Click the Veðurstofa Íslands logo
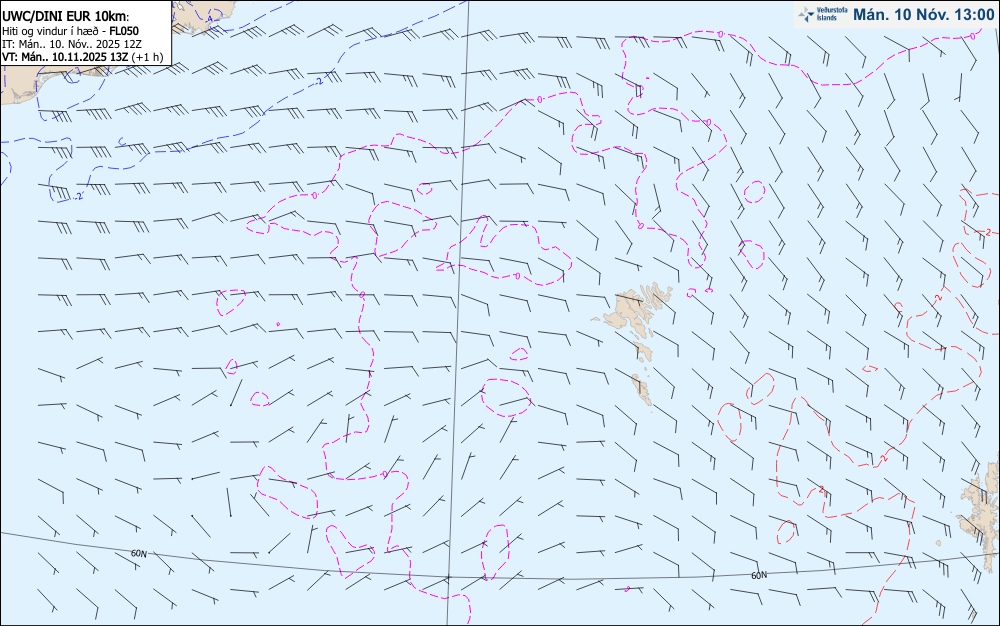 tap(823, 14)
